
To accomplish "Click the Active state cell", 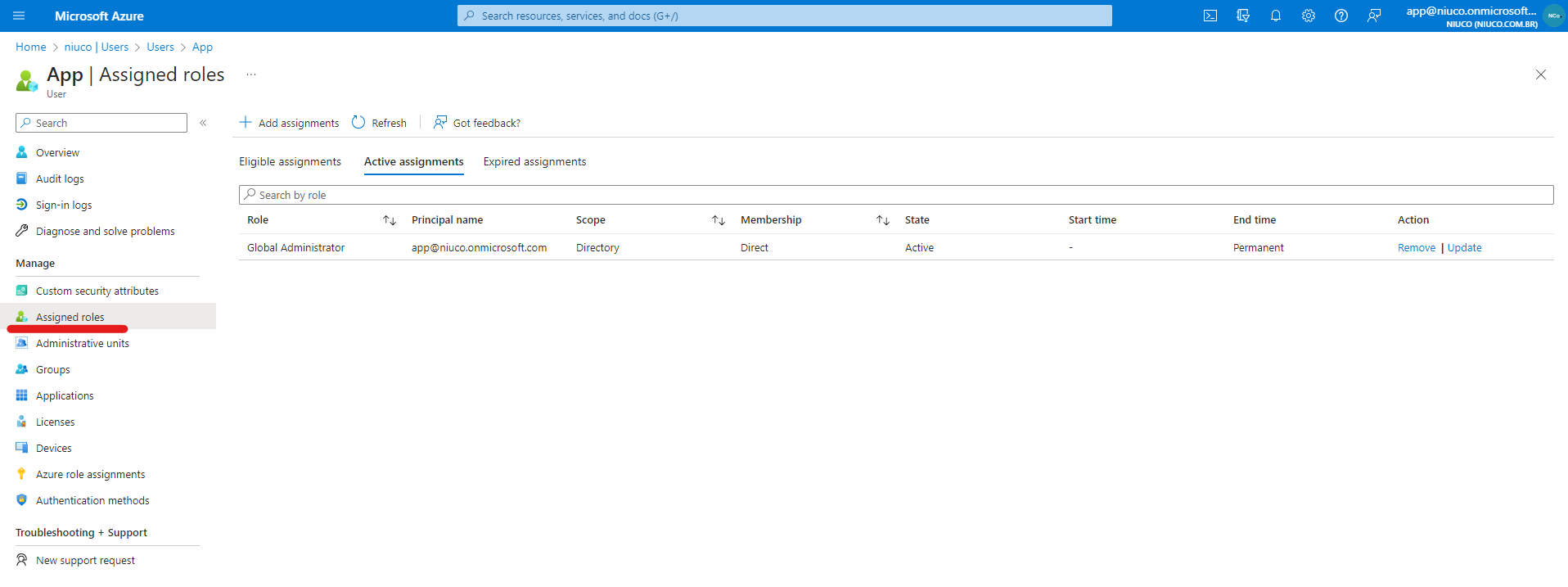I will tap(919, 247).
